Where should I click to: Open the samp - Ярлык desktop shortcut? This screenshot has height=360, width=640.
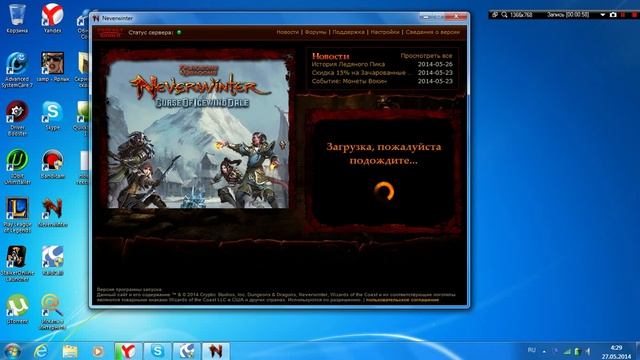coord(53,67)
